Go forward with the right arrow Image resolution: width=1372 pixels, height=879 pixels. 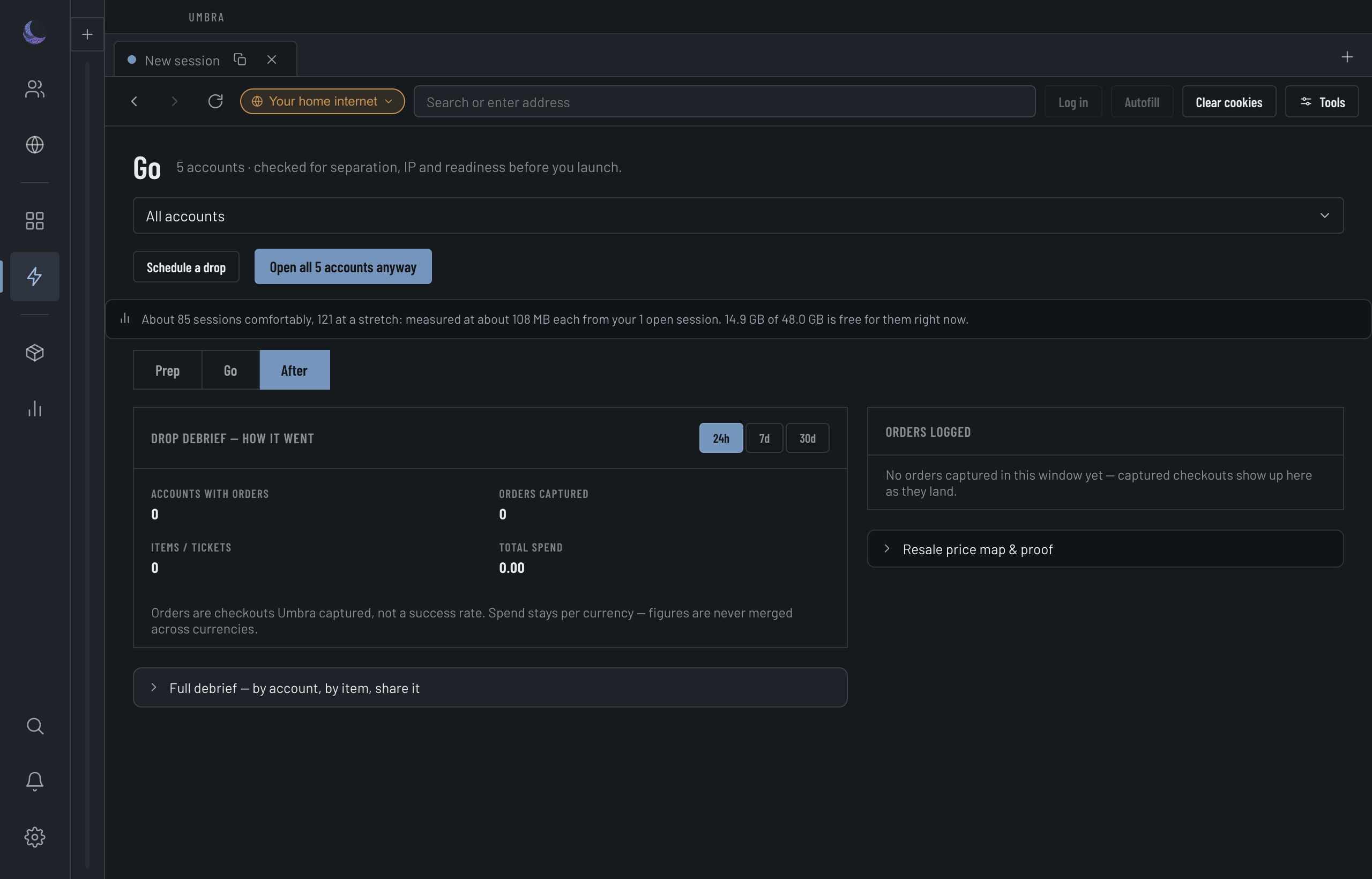point(175,101)
